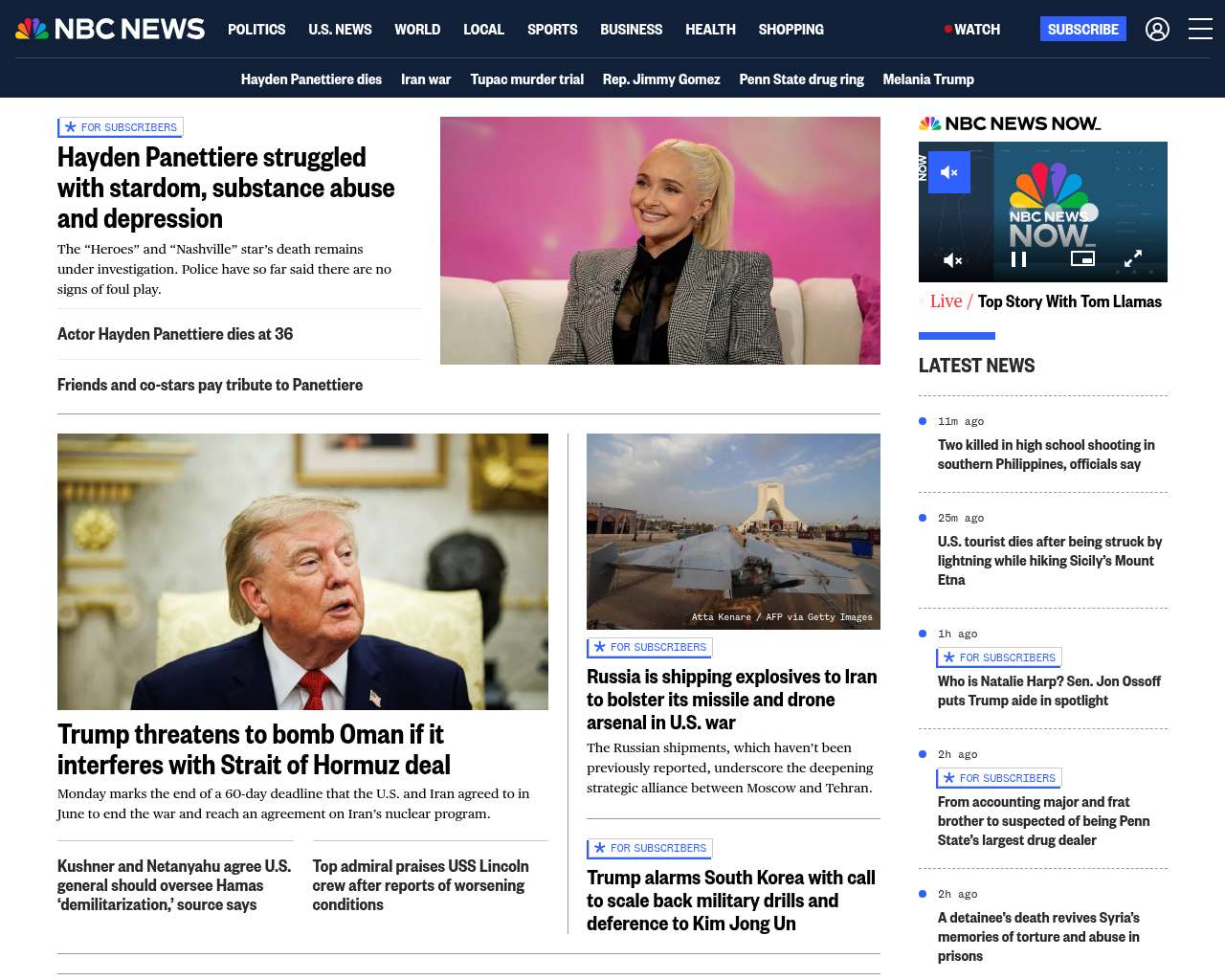Select World in the navigation bar

point(417,30)
